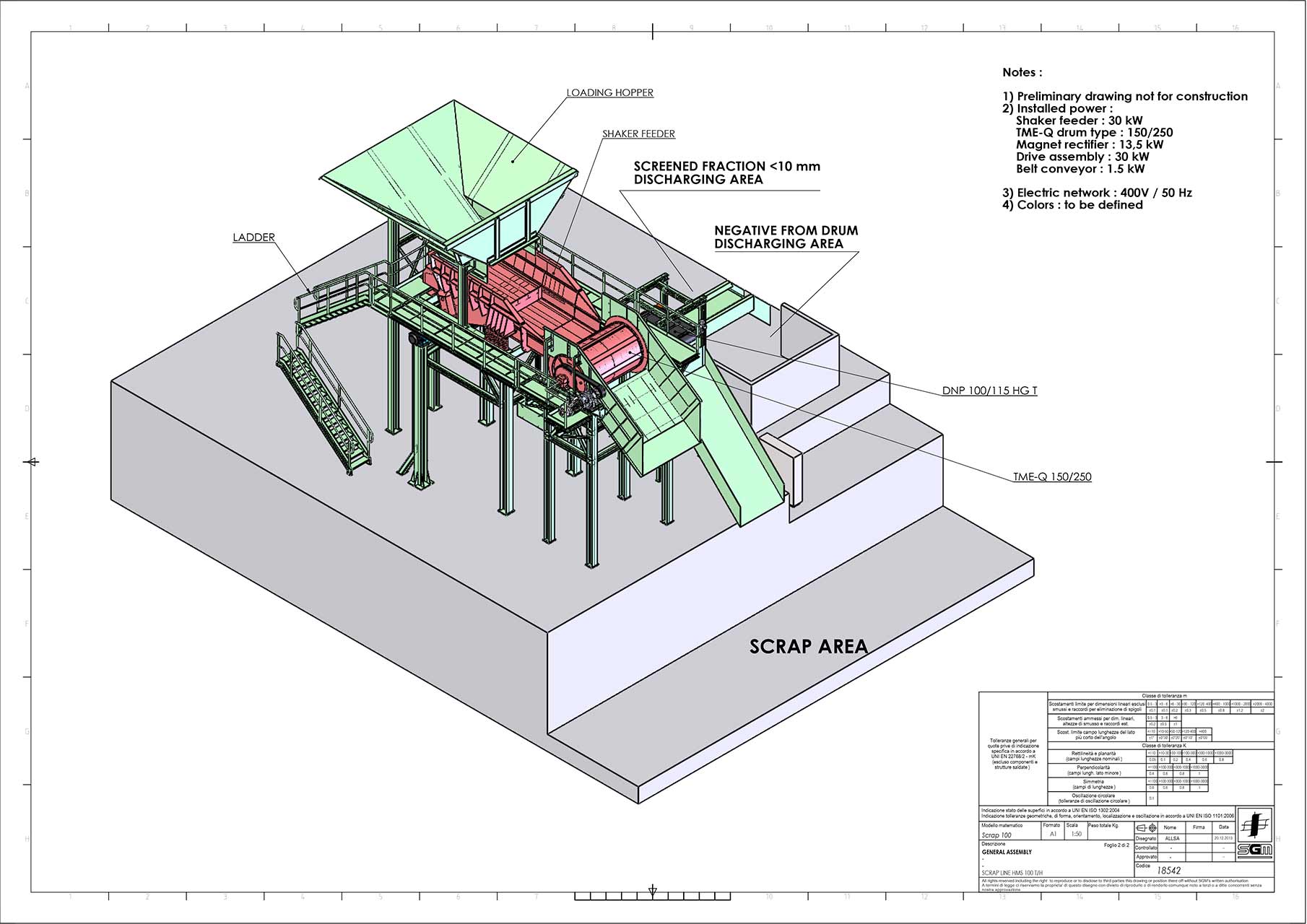Click the 'Data' column header

(1223, 827)
